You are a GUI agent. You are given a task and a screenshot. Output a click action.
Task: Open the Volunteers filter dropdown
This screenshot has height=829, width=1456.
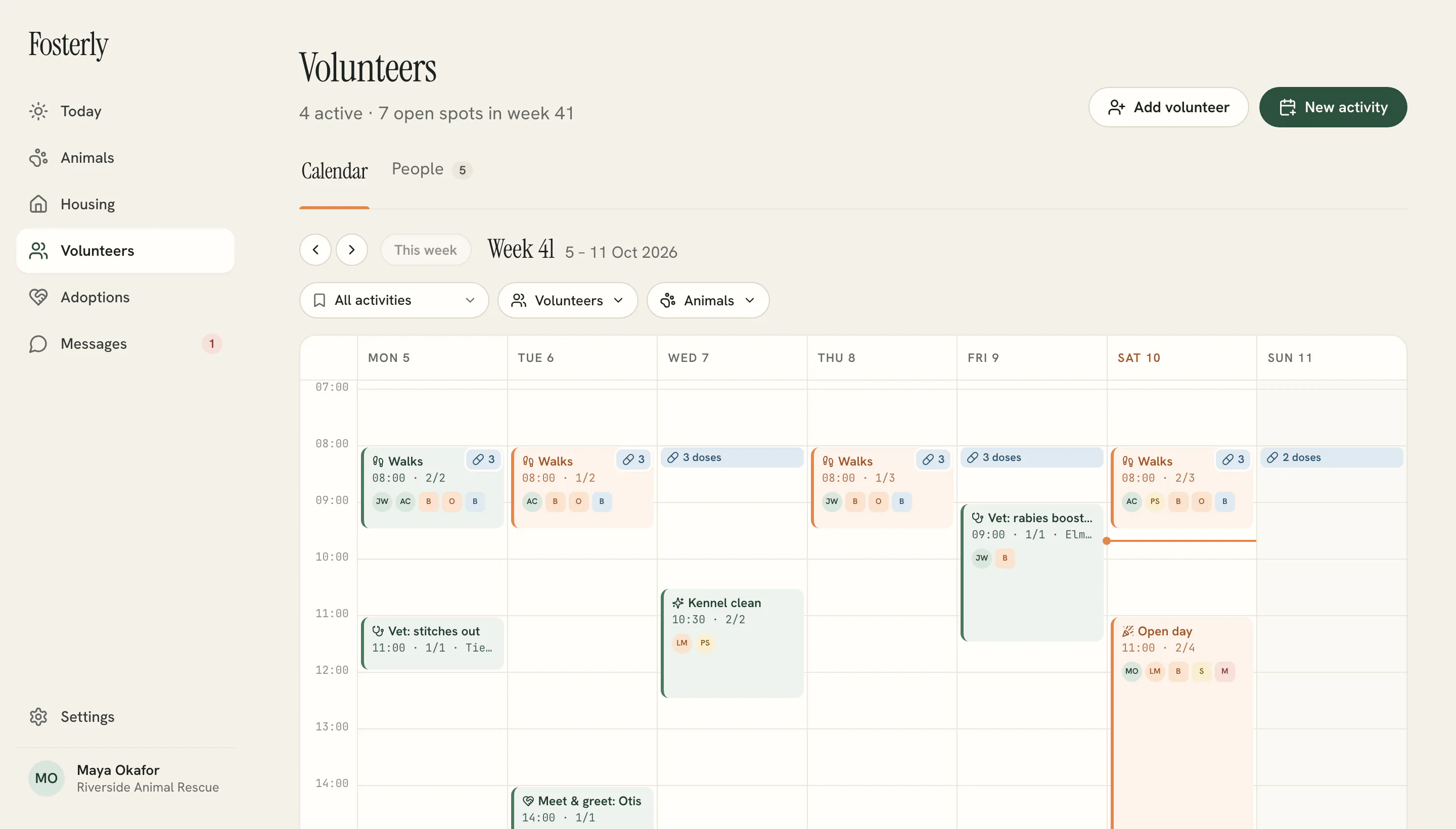tap(567, 300)
